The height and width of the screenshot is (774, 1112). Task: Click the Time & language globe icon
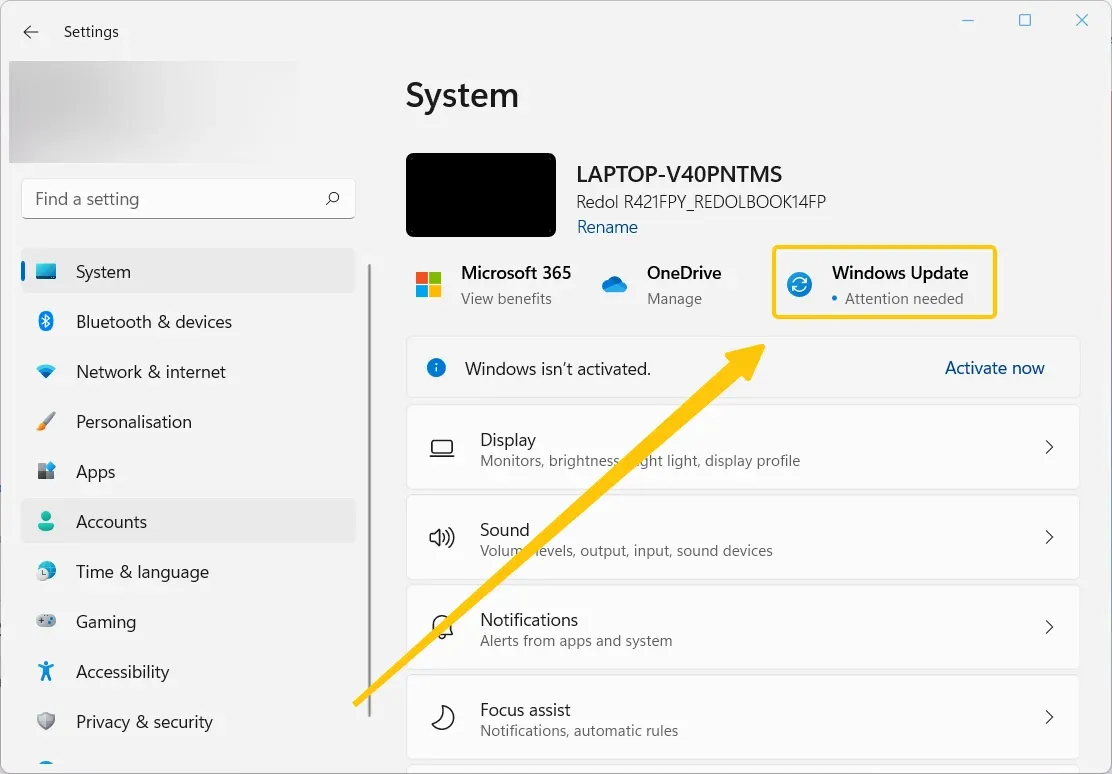tap(46, 571)
